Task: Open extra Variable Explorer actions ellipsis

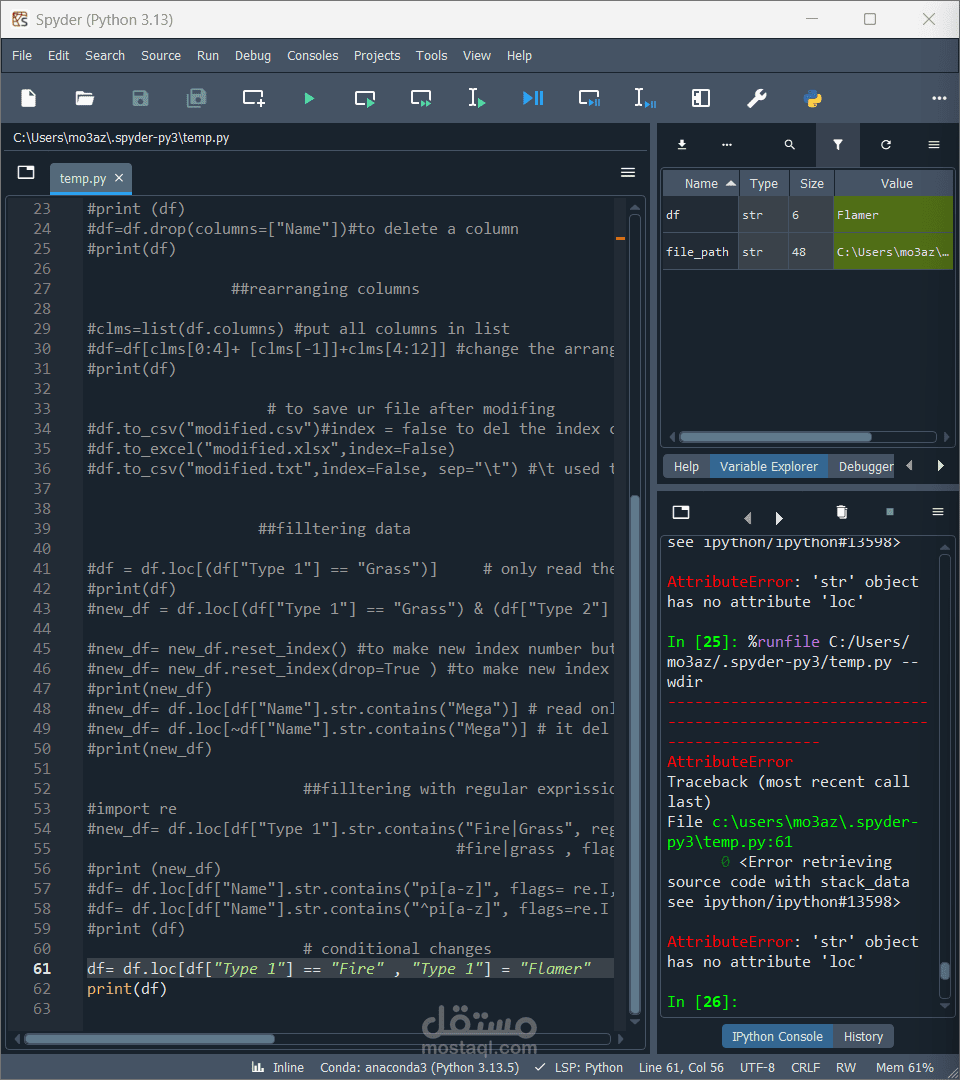Action: (727, 145)
